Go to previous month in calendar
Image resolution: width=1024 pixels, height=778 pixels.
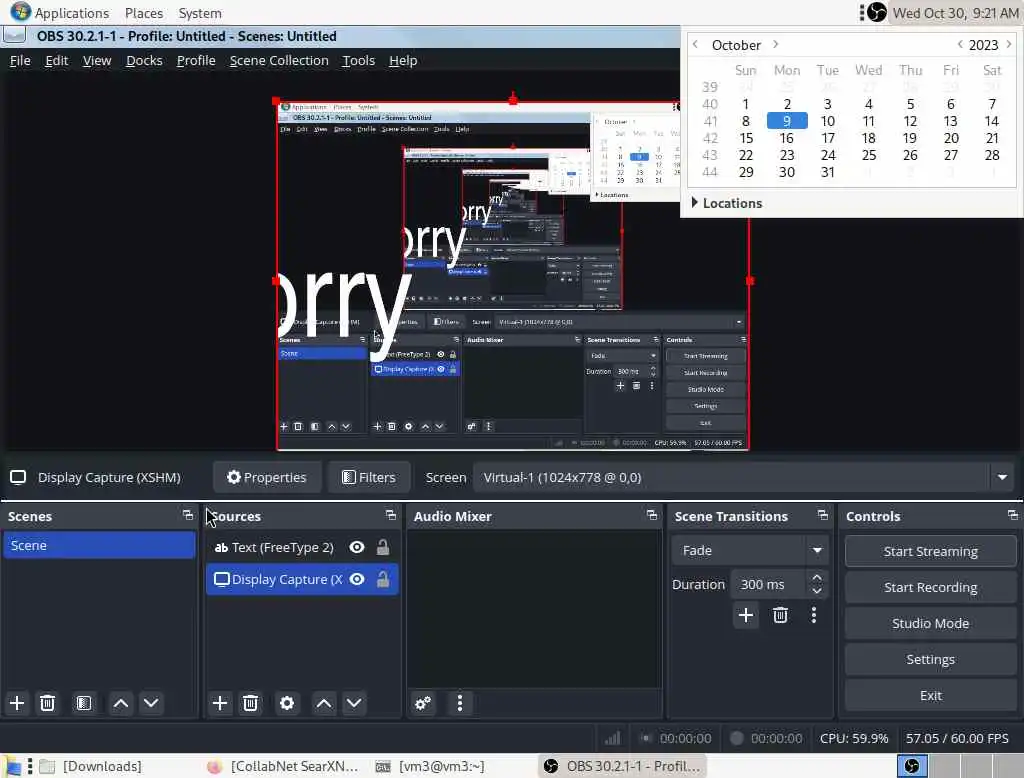point(696,44)
